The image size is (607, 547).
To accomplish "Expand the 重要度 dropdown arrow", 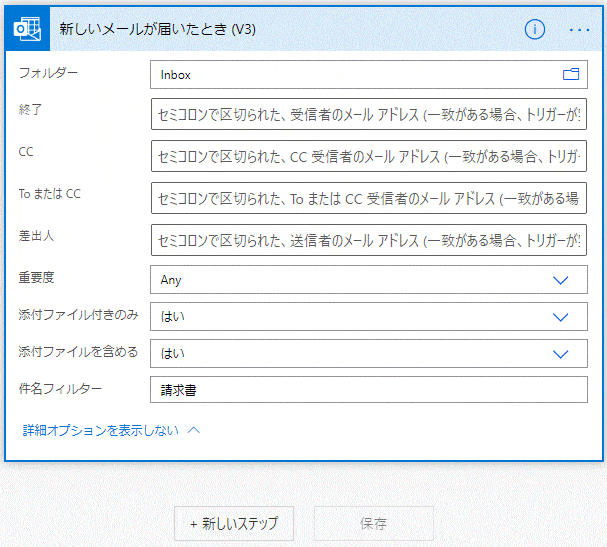I will (561, 280).
